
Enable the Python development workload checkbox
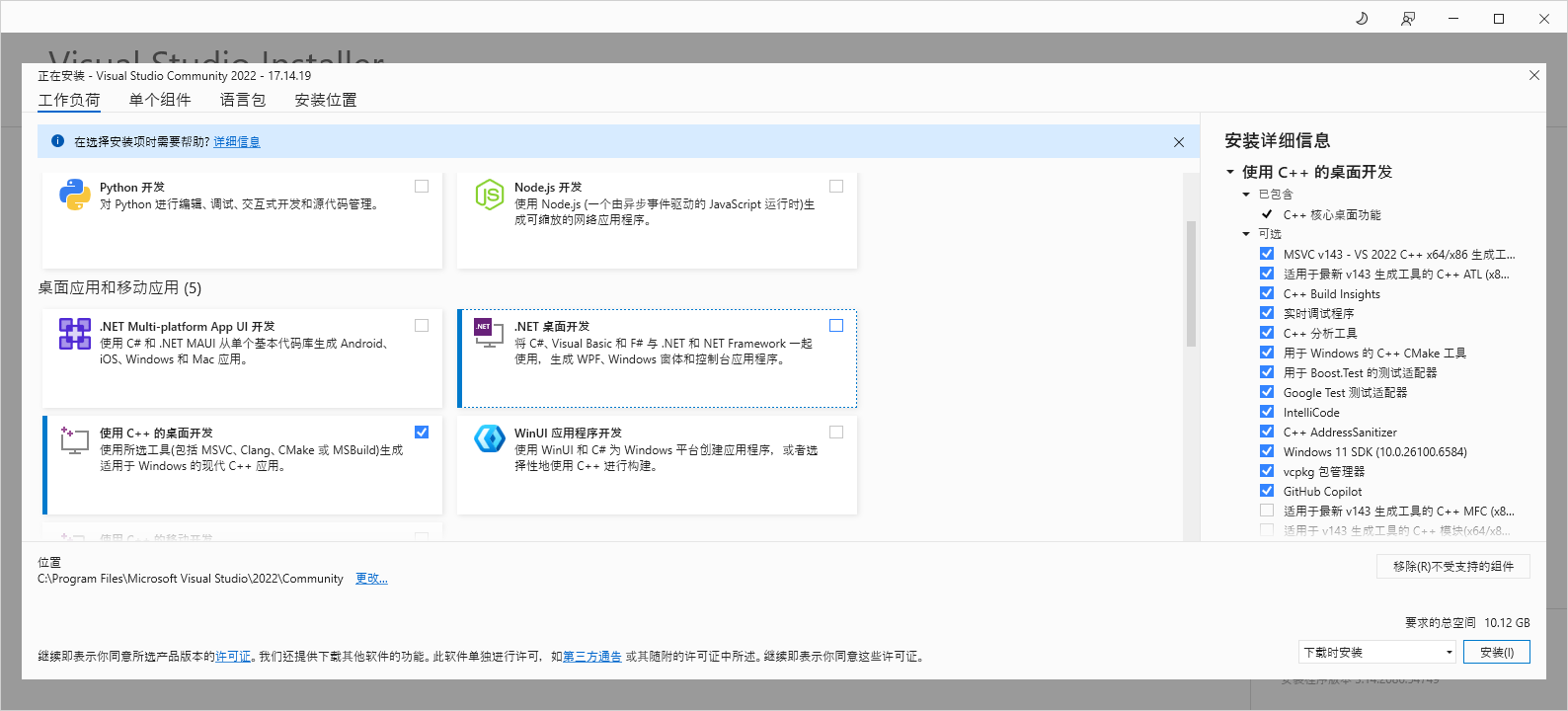point(422,187)
